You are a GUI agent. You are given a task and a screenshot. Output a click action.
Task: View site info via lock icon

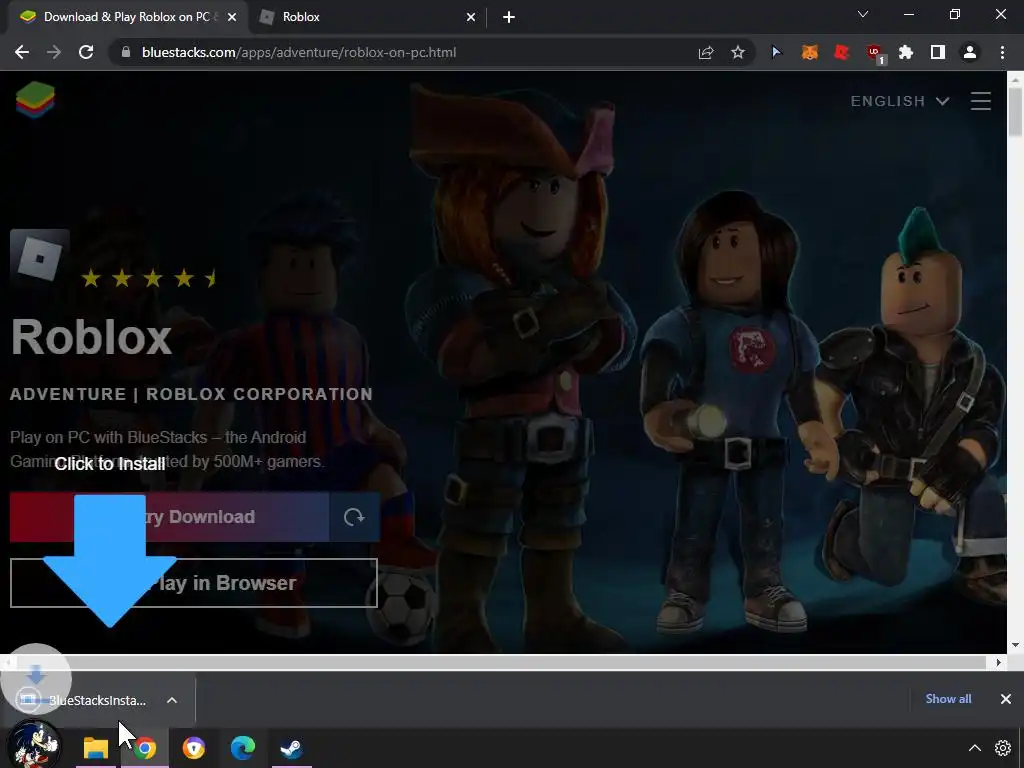(x=126, y=52)
